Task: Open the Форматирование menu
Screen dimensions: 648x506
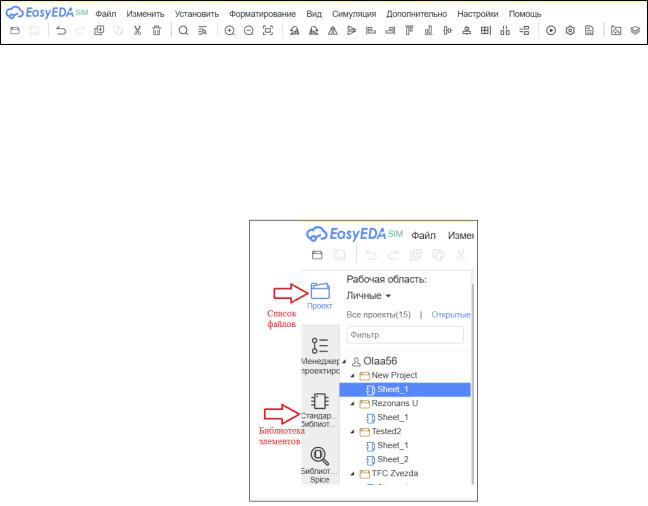Action: (x=262, y=14)
